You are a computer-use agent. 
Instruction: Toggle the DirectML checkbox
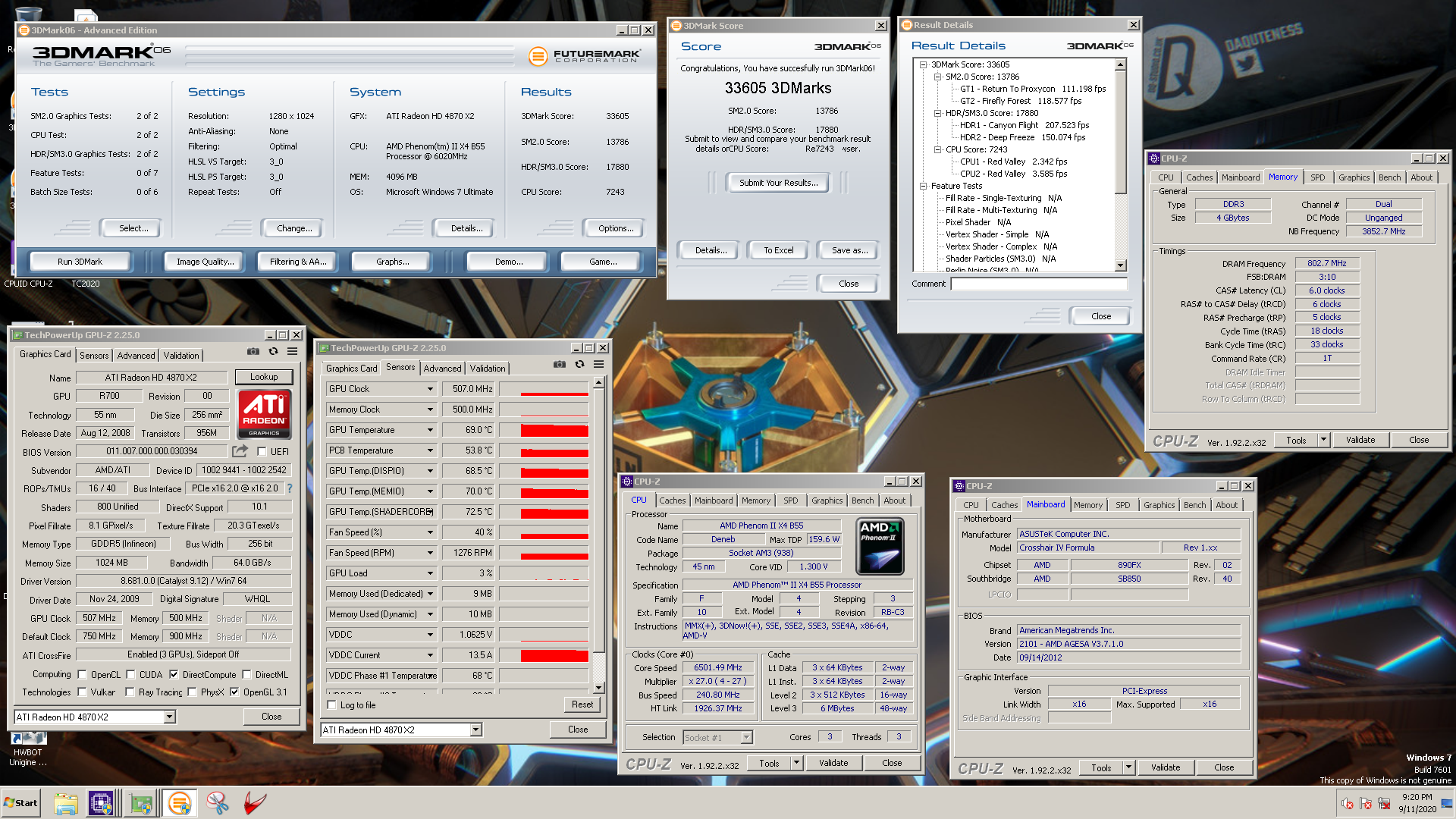click(x=246, y=674)
